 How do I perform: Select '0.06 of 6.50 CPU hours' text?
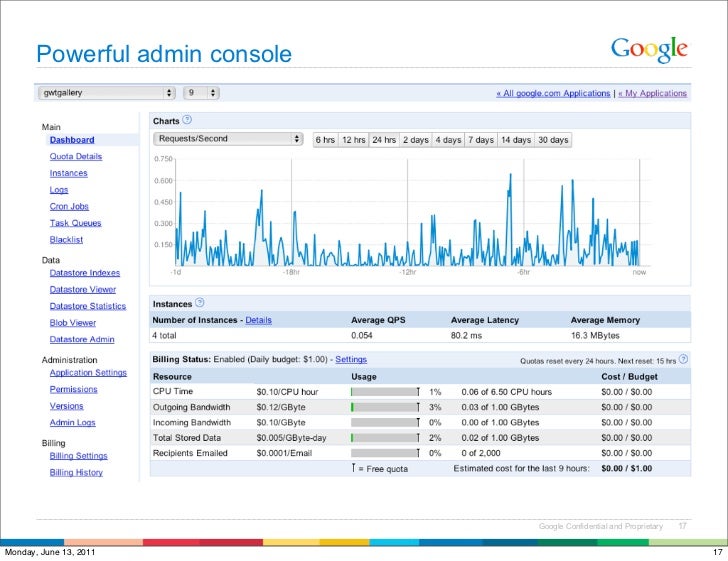coord(507,392)
